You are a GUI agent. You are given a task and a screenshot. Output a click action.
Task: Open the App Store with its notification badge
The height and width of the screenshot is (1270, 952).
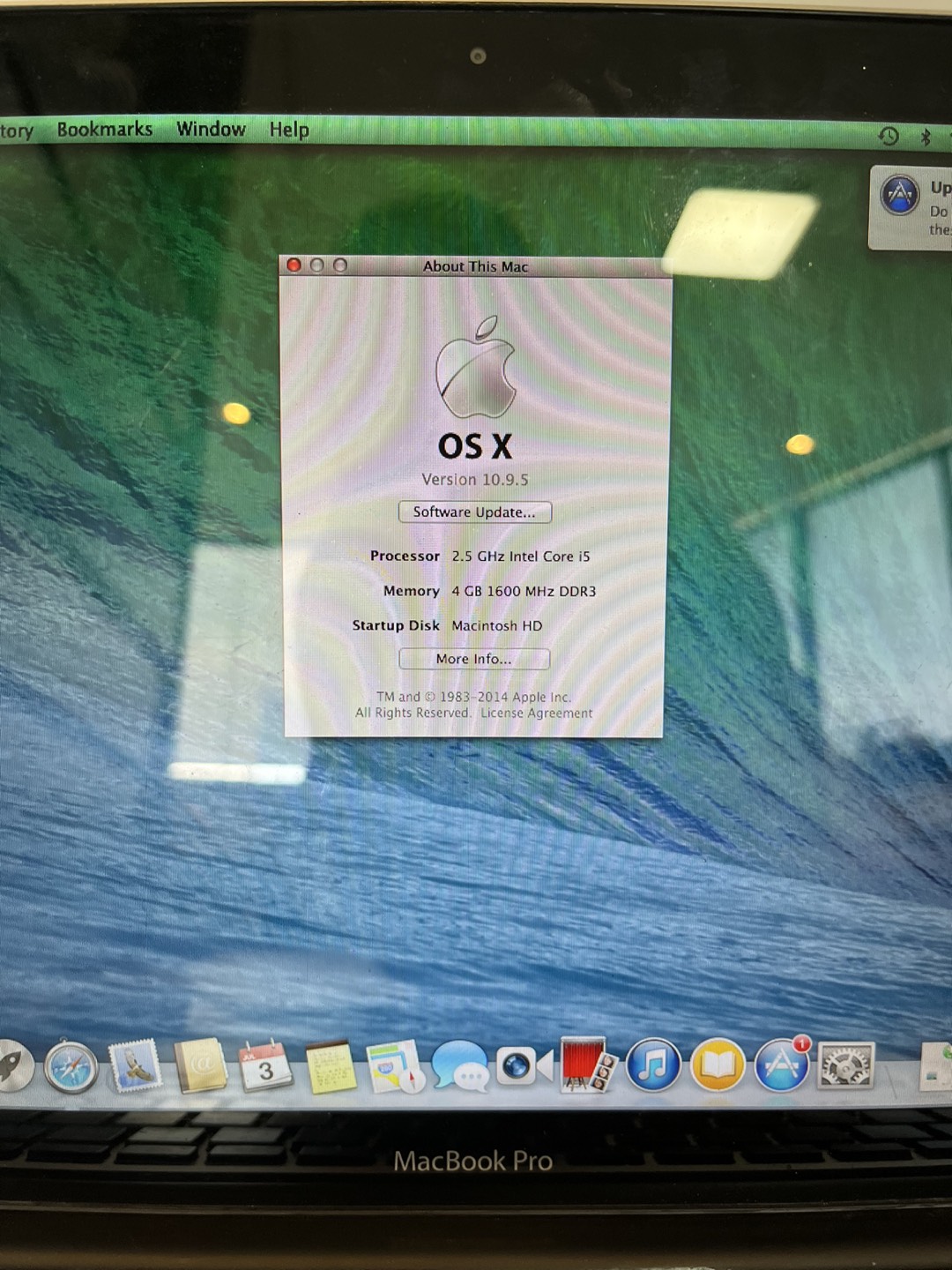click(779, 1067)
